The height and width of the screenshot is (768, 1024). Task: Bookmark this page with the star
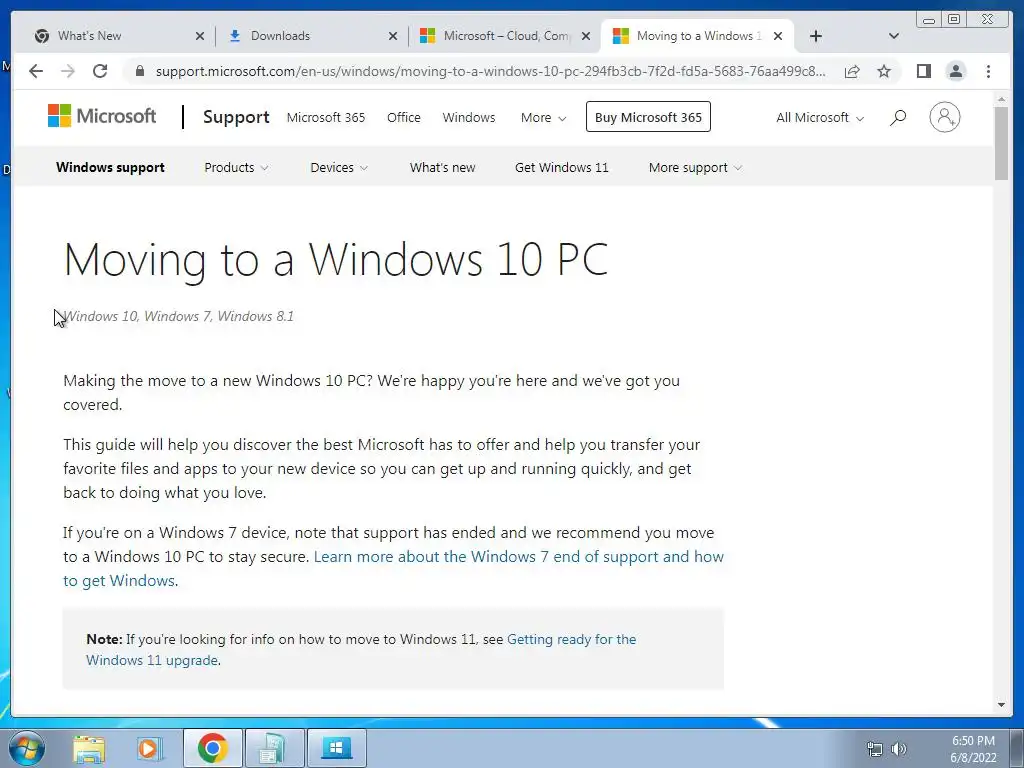click(884, 71)
